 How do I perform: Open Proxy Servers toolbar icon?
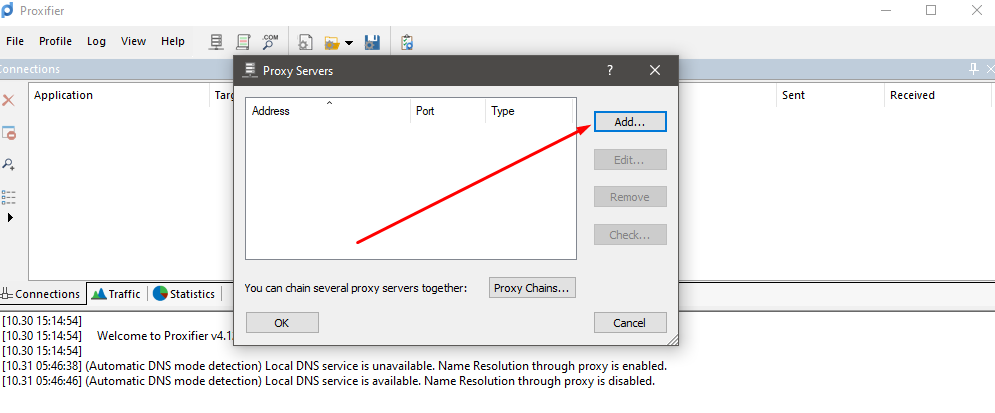tap(216, 42)
